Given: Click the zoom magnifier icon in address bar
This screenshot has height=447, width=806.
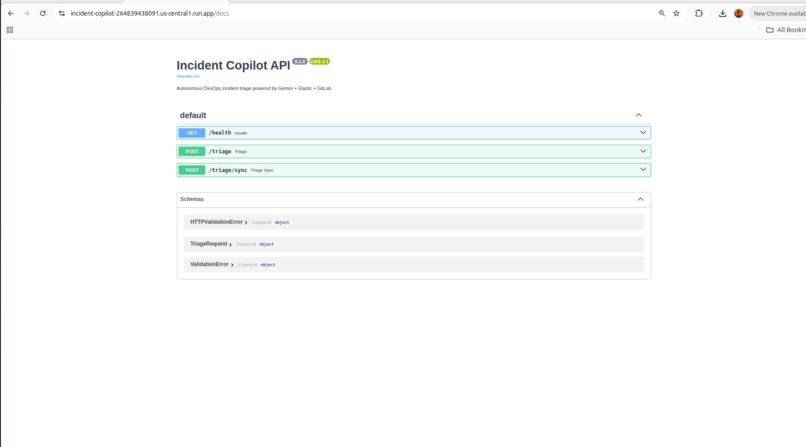Looking at the screenshot, I should (x=662, y=13).
